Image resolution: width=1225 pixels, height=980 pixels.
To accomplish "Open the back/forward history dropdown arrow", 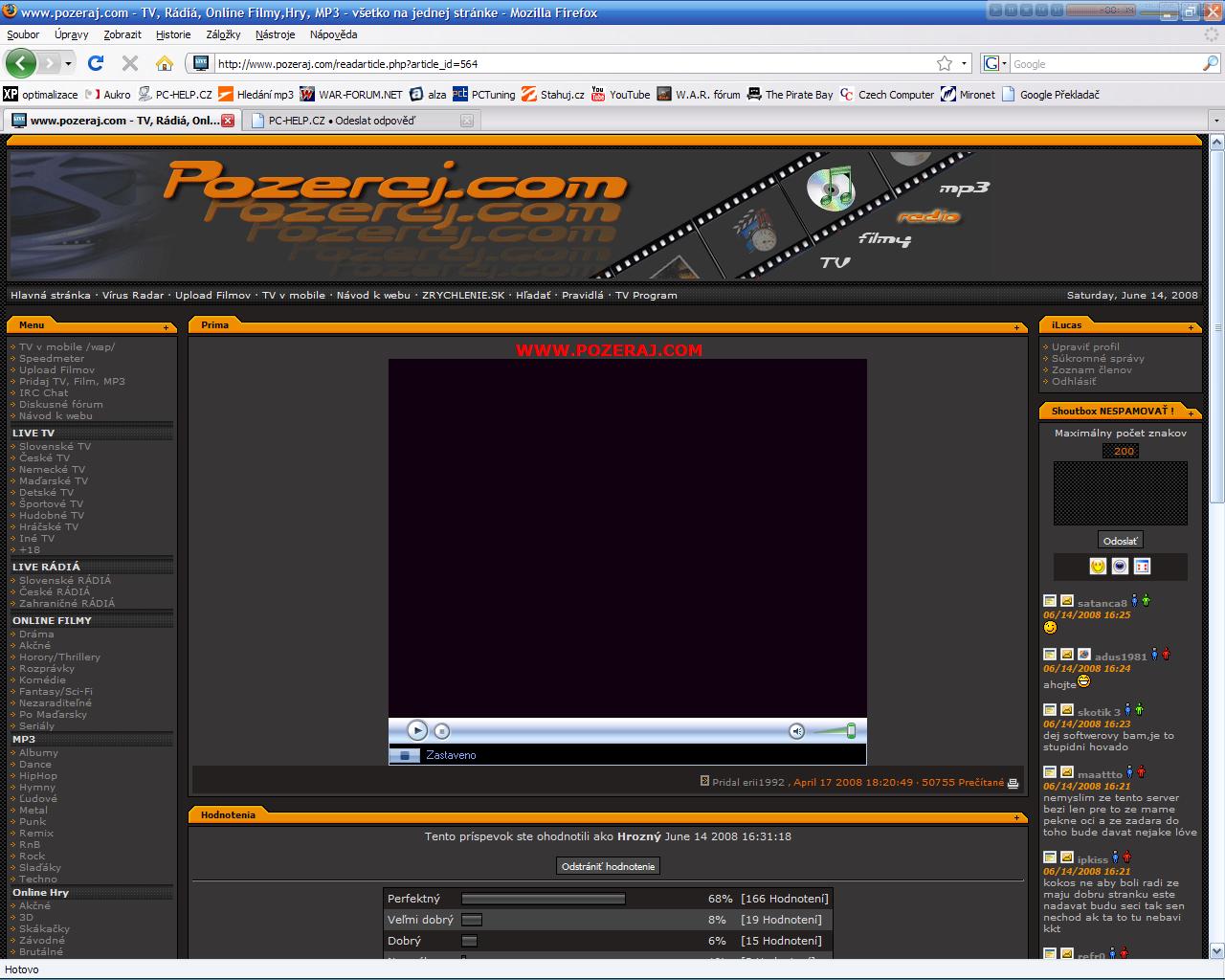I will pos(68,64).
